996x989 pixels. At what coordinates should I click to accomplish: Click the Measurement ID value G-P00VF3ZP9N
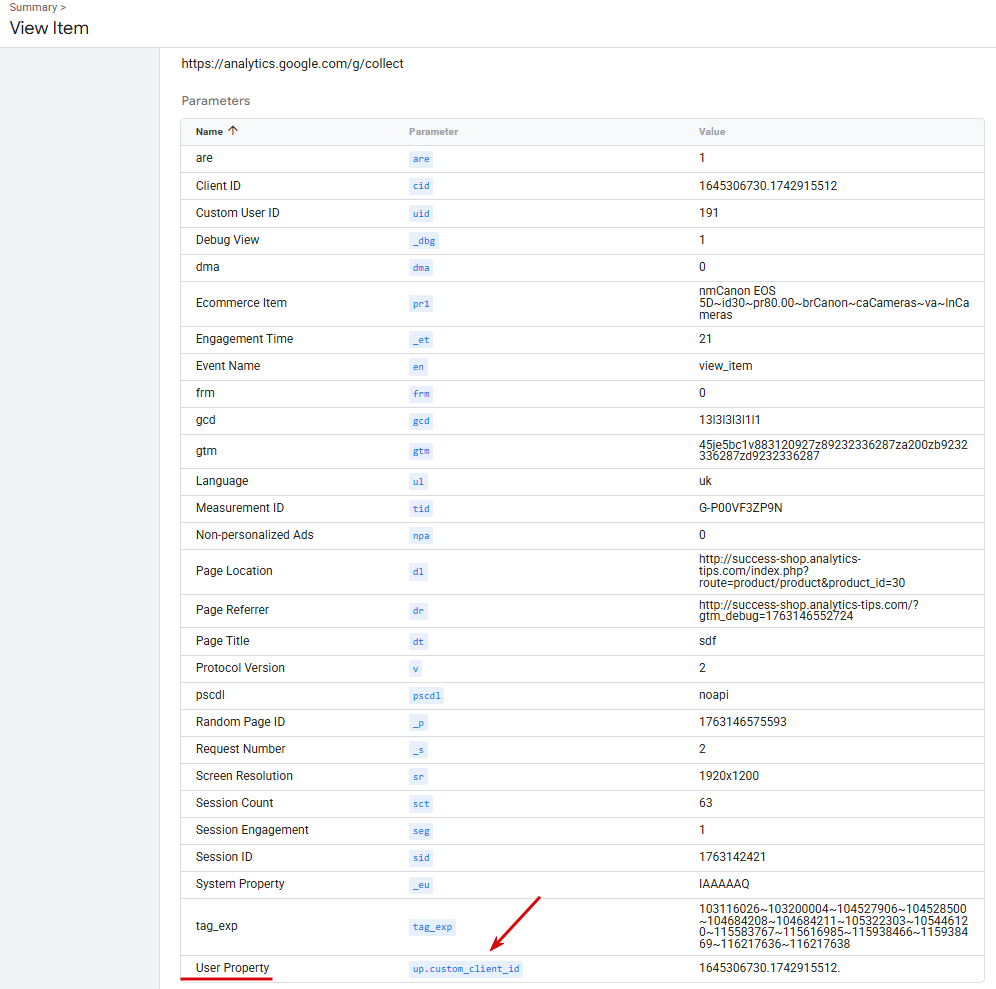click(740, 508)
